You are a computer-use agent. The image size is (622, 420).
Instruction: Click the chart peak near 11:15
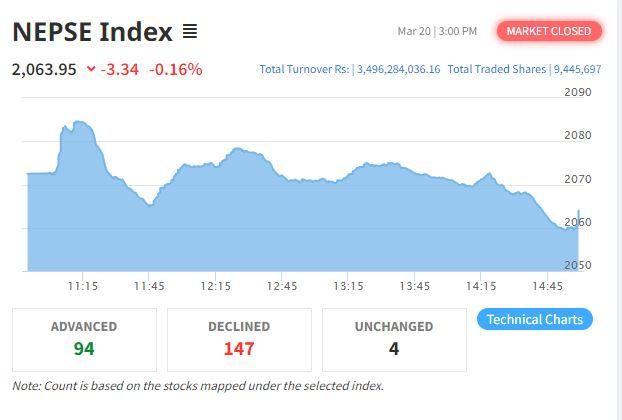(x=79, y=122)
